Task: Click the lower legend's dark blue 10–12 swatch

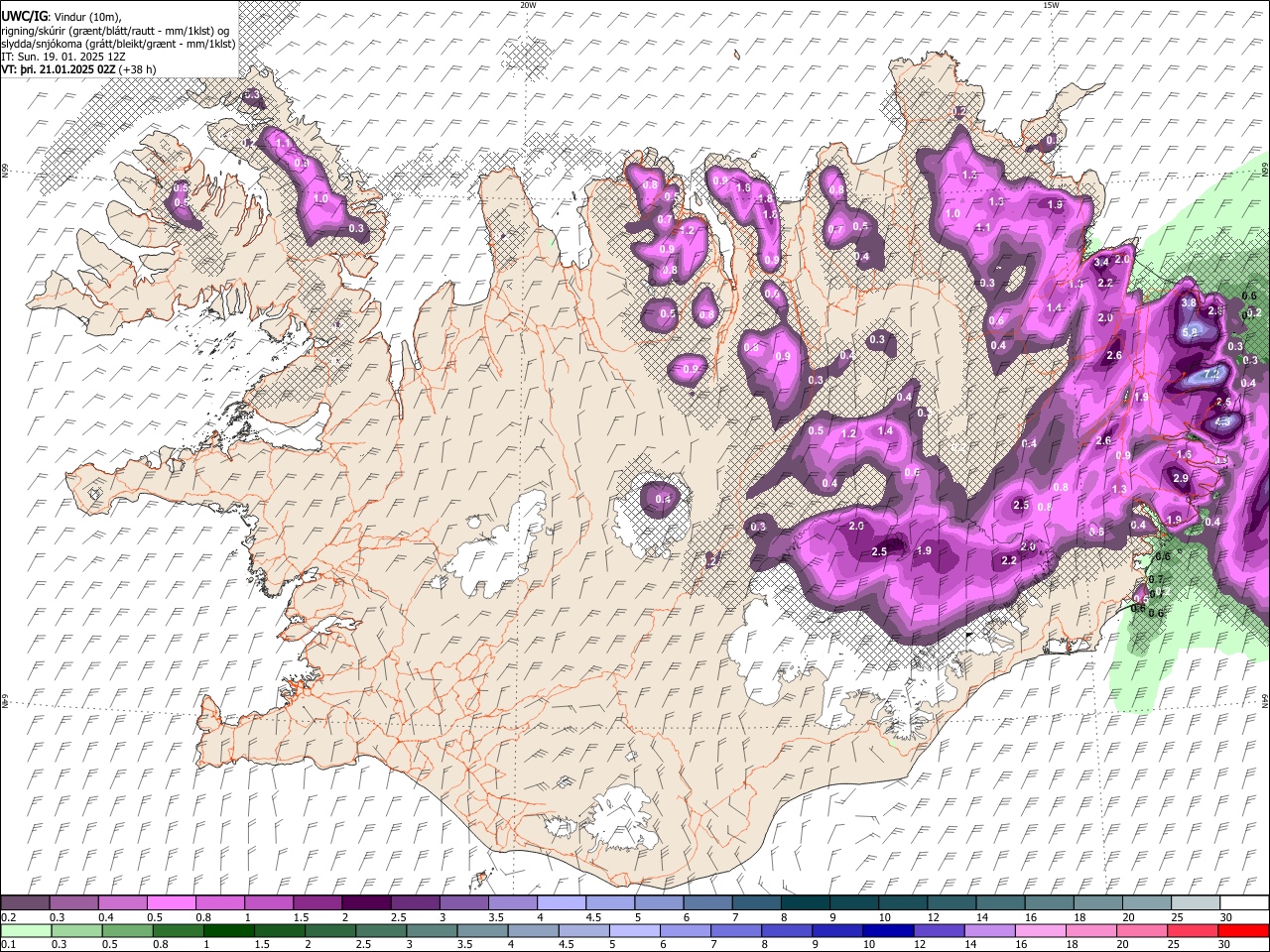Action: (888, 930)
